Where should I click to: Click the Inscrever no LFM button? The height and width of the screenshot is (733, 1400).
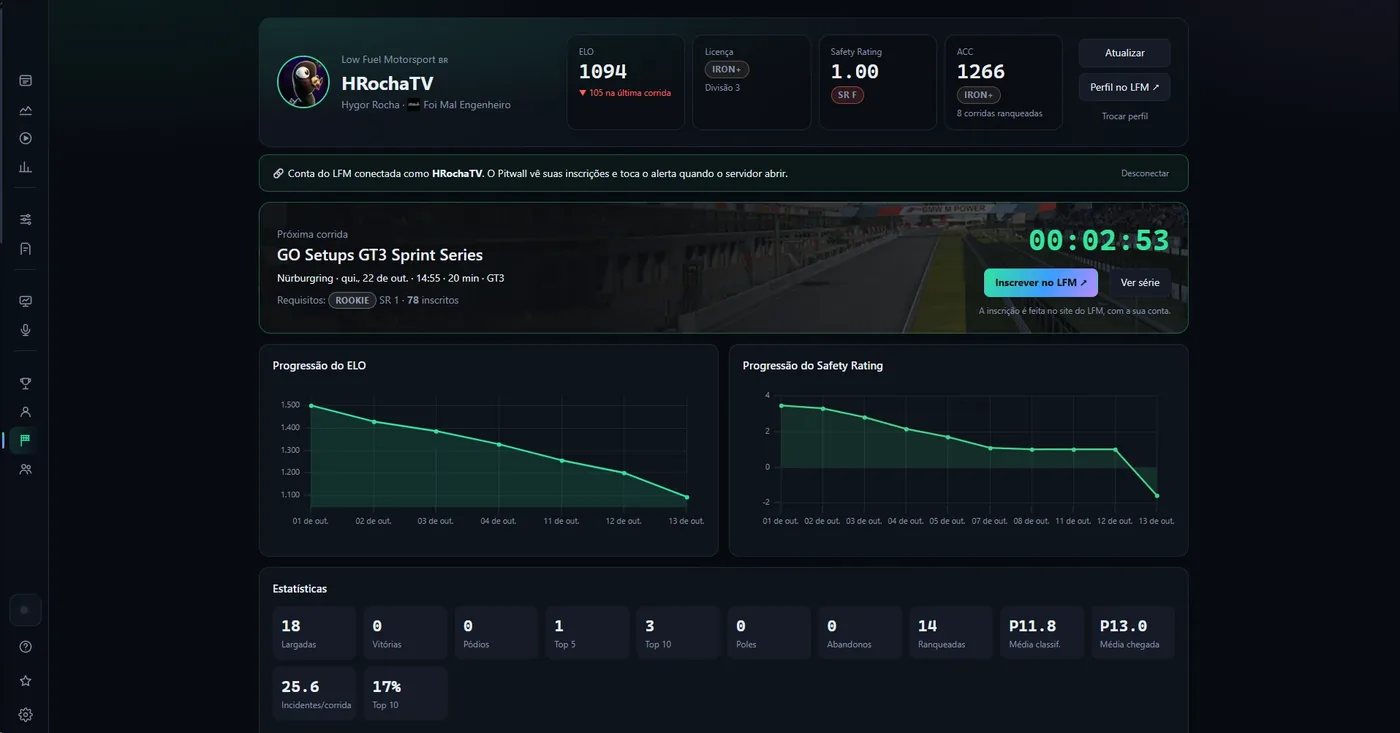(x=1041, y=283)
